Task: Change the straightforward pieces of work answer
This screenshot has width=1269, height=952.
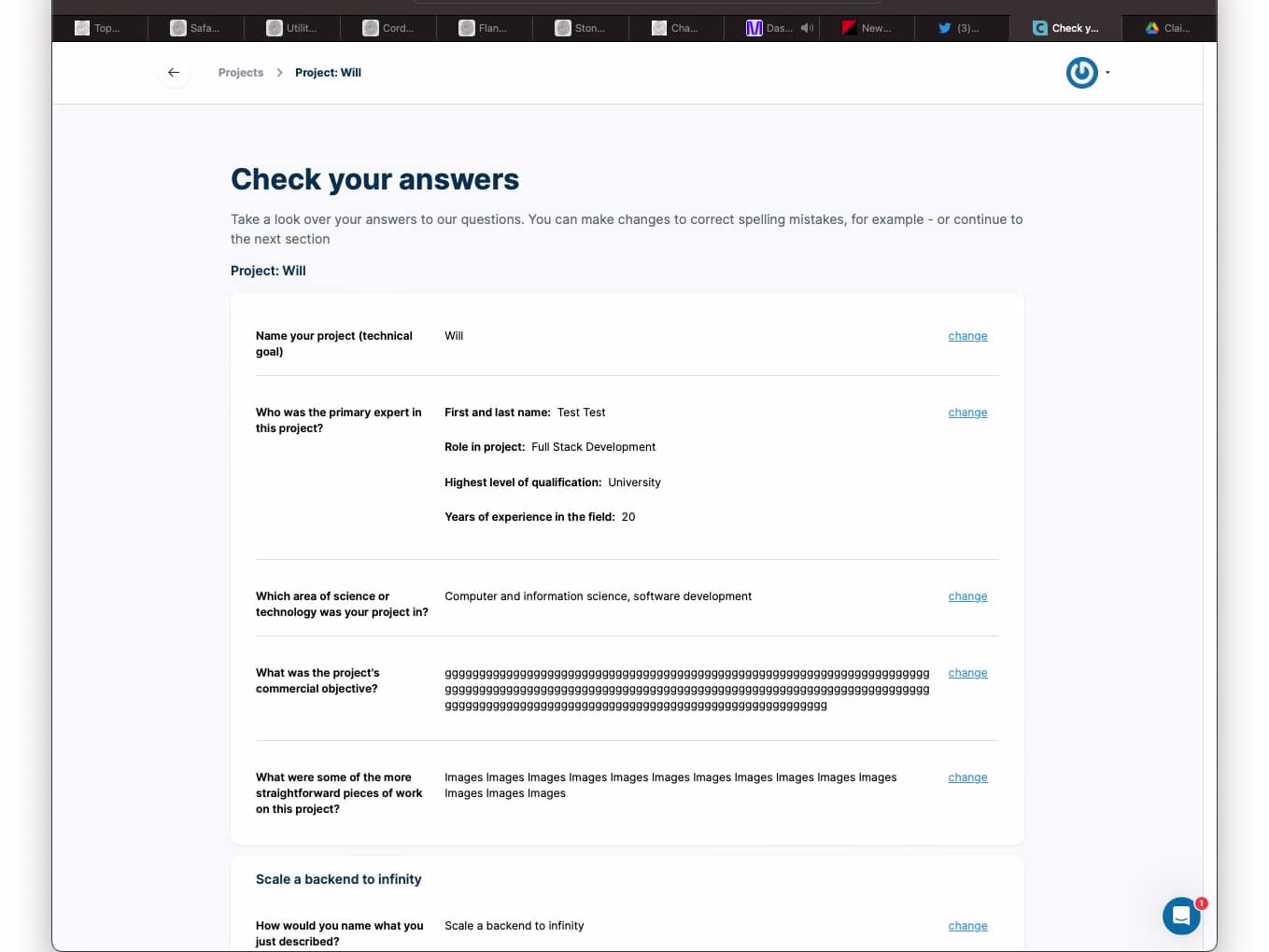Action: [967, 777]
